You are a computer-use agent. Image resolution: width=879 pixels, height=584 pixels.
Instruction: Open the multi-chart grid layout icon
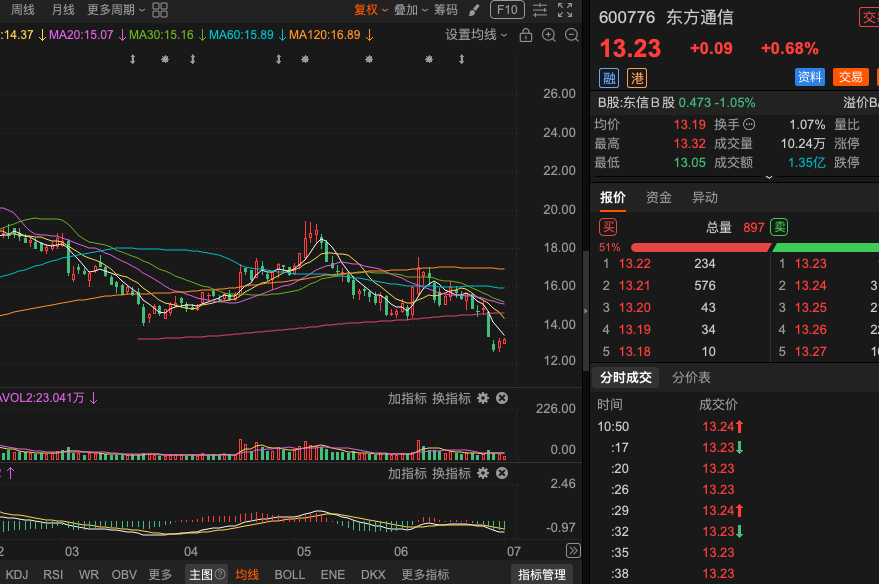160,10
